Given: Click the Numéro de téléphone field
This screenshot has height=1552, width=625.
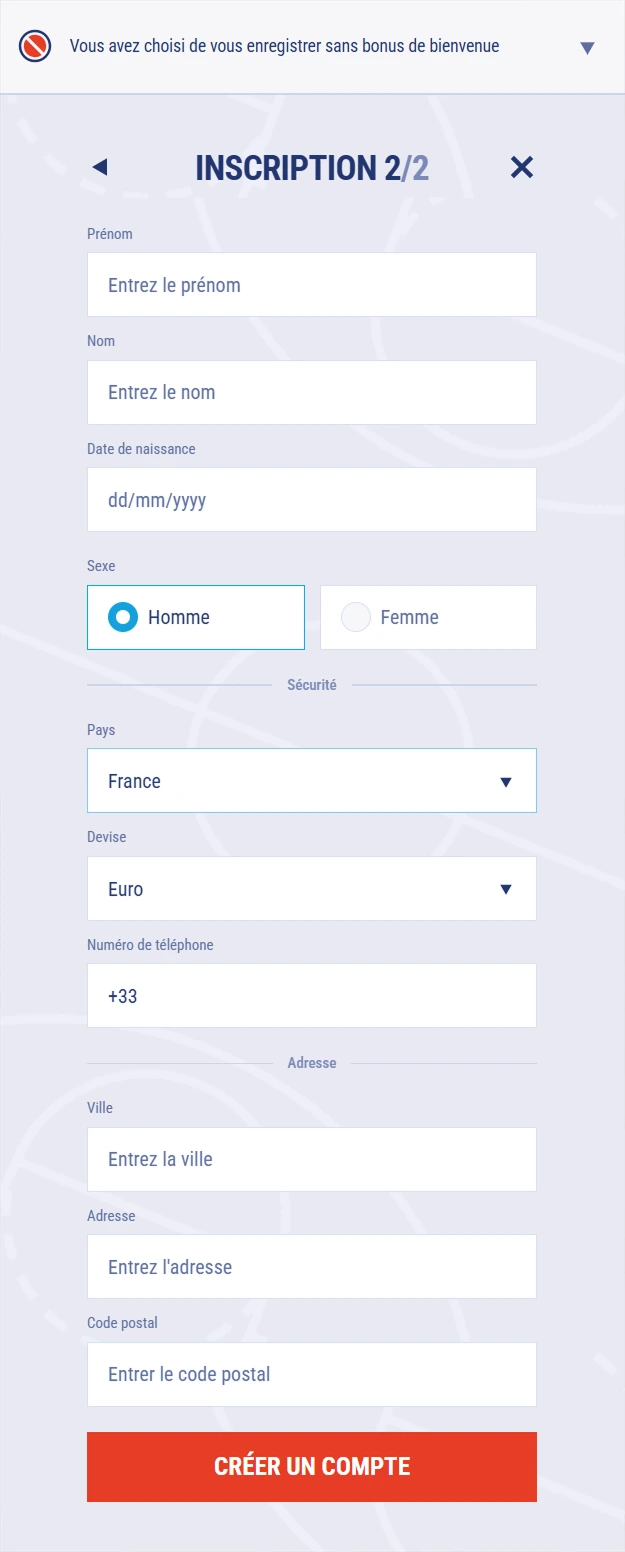Looking at the screenshot, I should (x=311, y=996).
